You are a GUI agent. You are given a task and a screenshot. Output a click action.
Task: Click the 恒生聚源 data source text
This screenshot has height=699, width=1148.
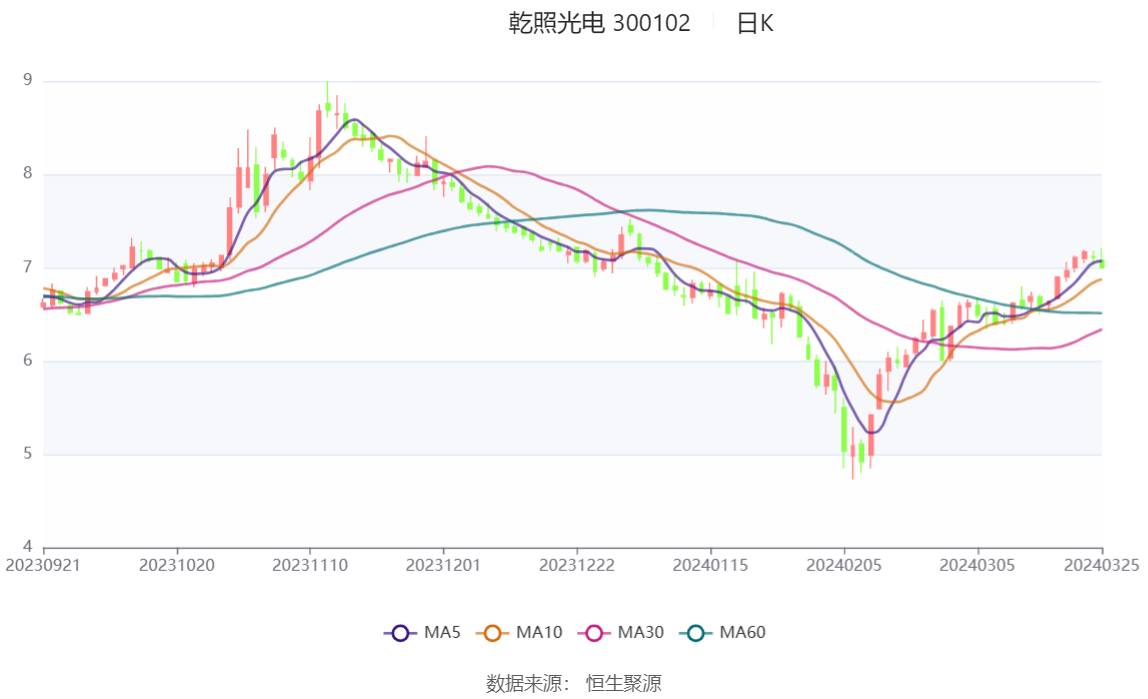(624, 684)
